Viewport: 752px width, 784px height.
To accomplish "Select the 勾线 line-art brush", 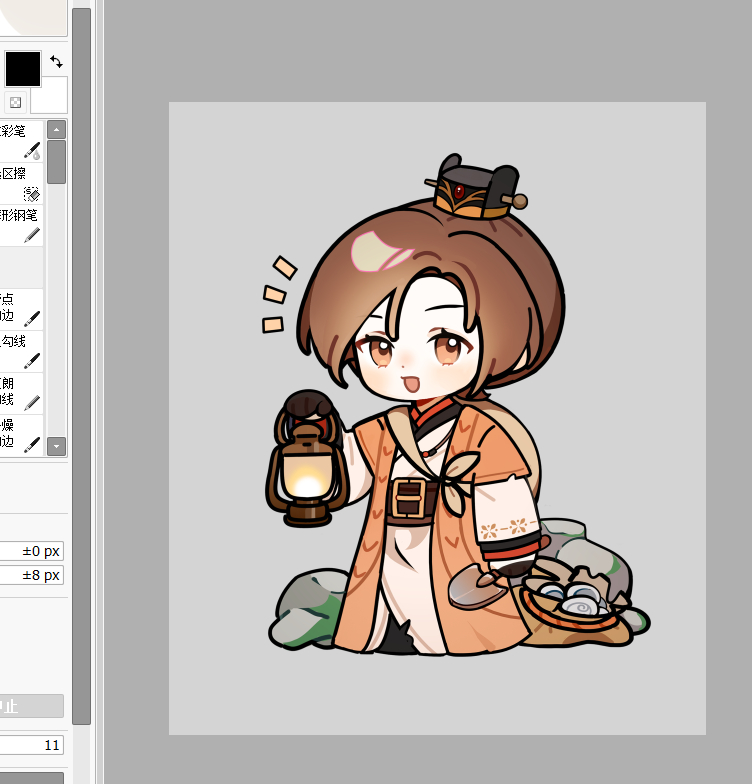I will [x=21, y=351].
